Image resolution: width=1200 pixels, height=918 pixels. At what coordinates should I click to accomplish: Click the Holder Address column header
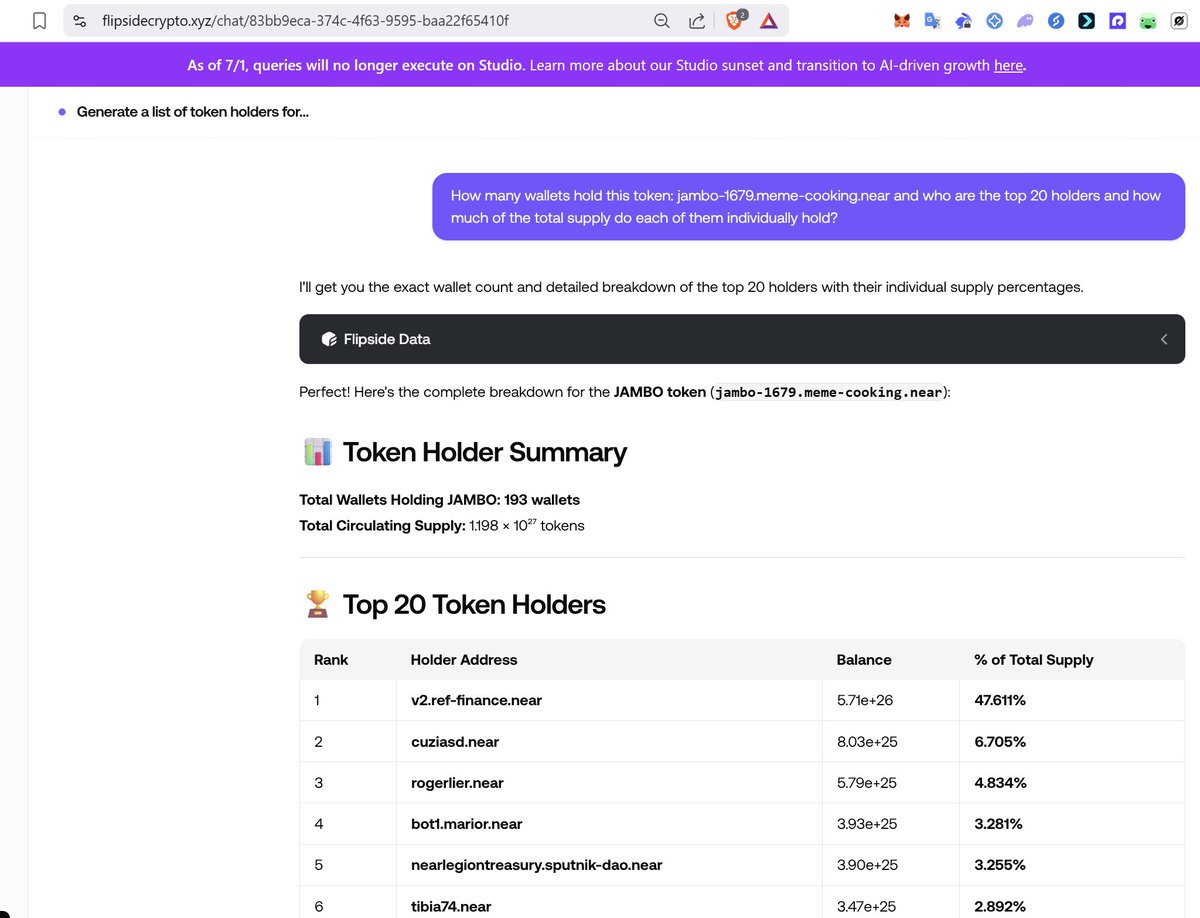464,660
